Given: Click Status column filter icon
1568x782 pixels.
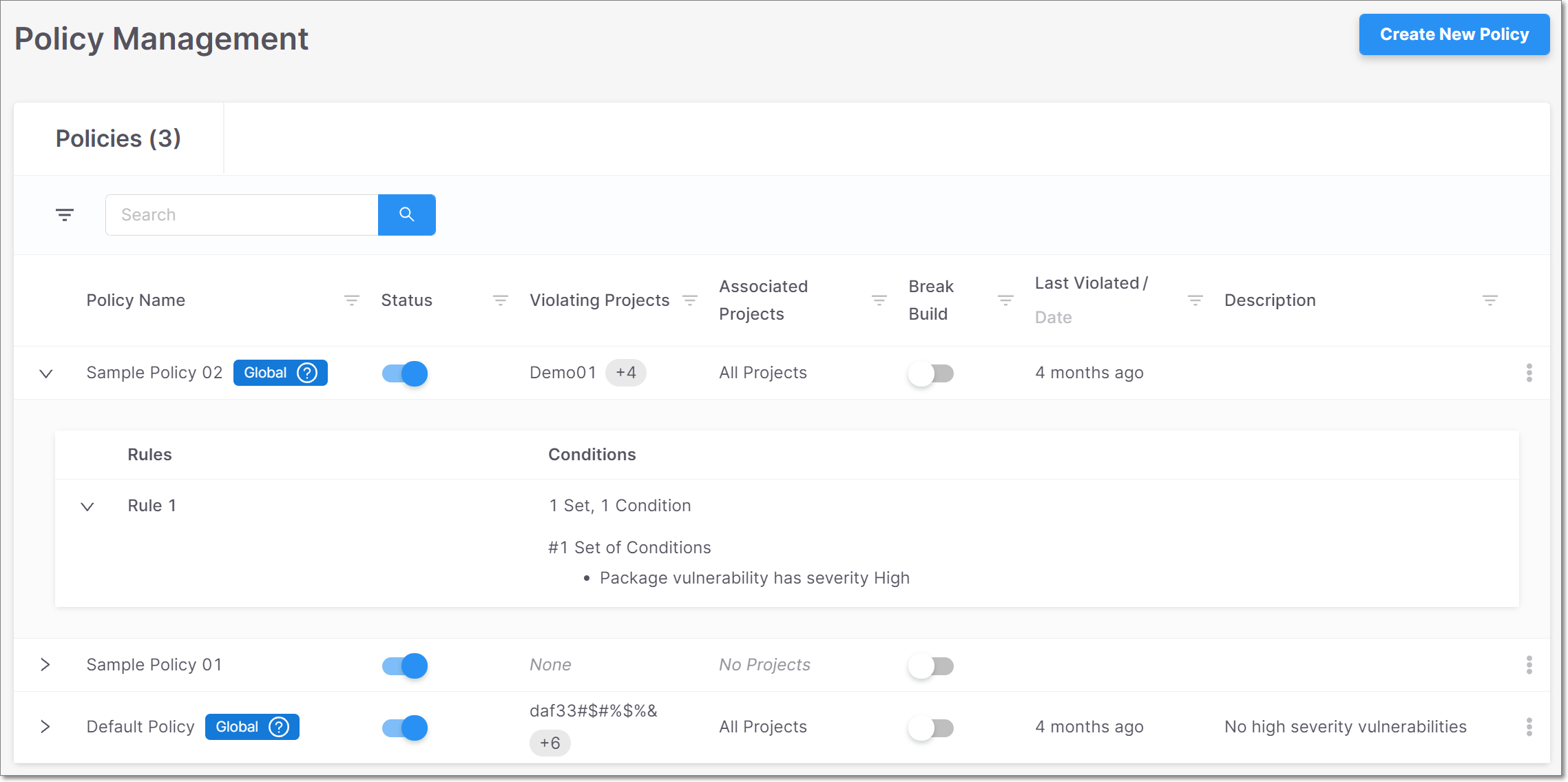Looking at the screenshot, I should (500, 300).
